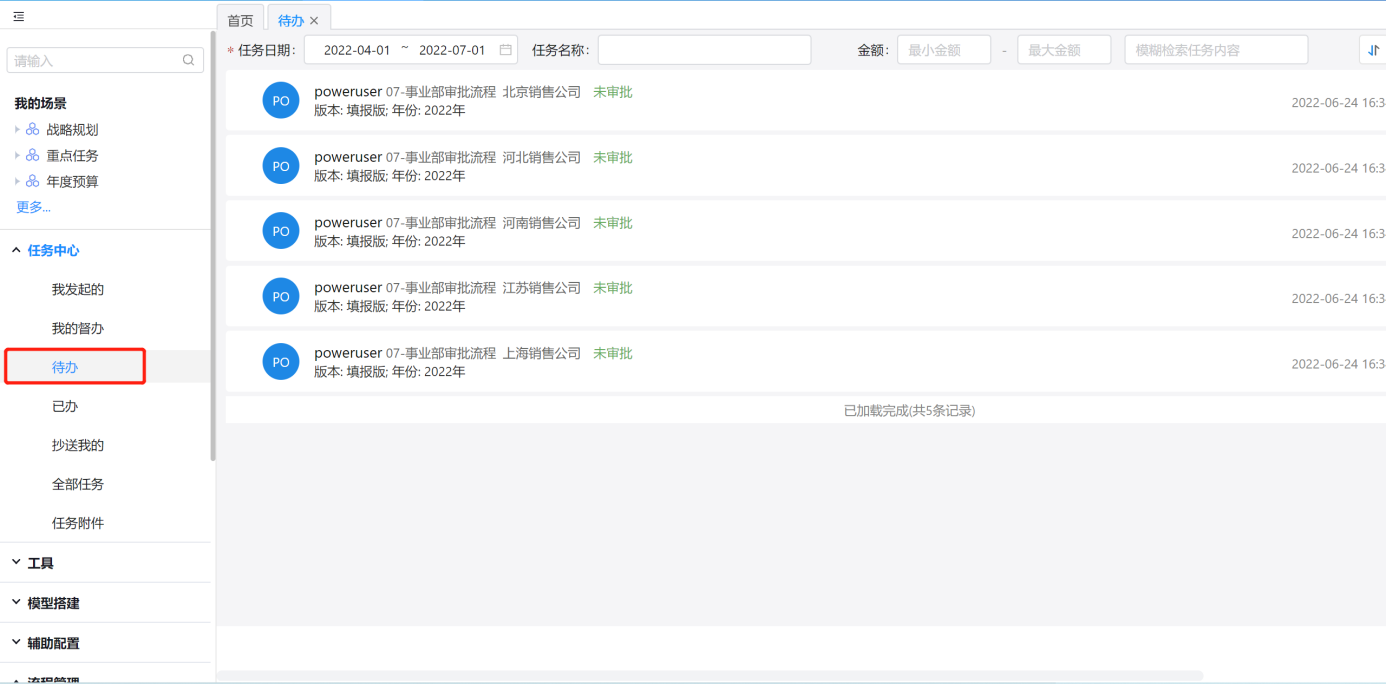
Task: Switch to the 首页 tab
Action: click(x=240, y=21)
